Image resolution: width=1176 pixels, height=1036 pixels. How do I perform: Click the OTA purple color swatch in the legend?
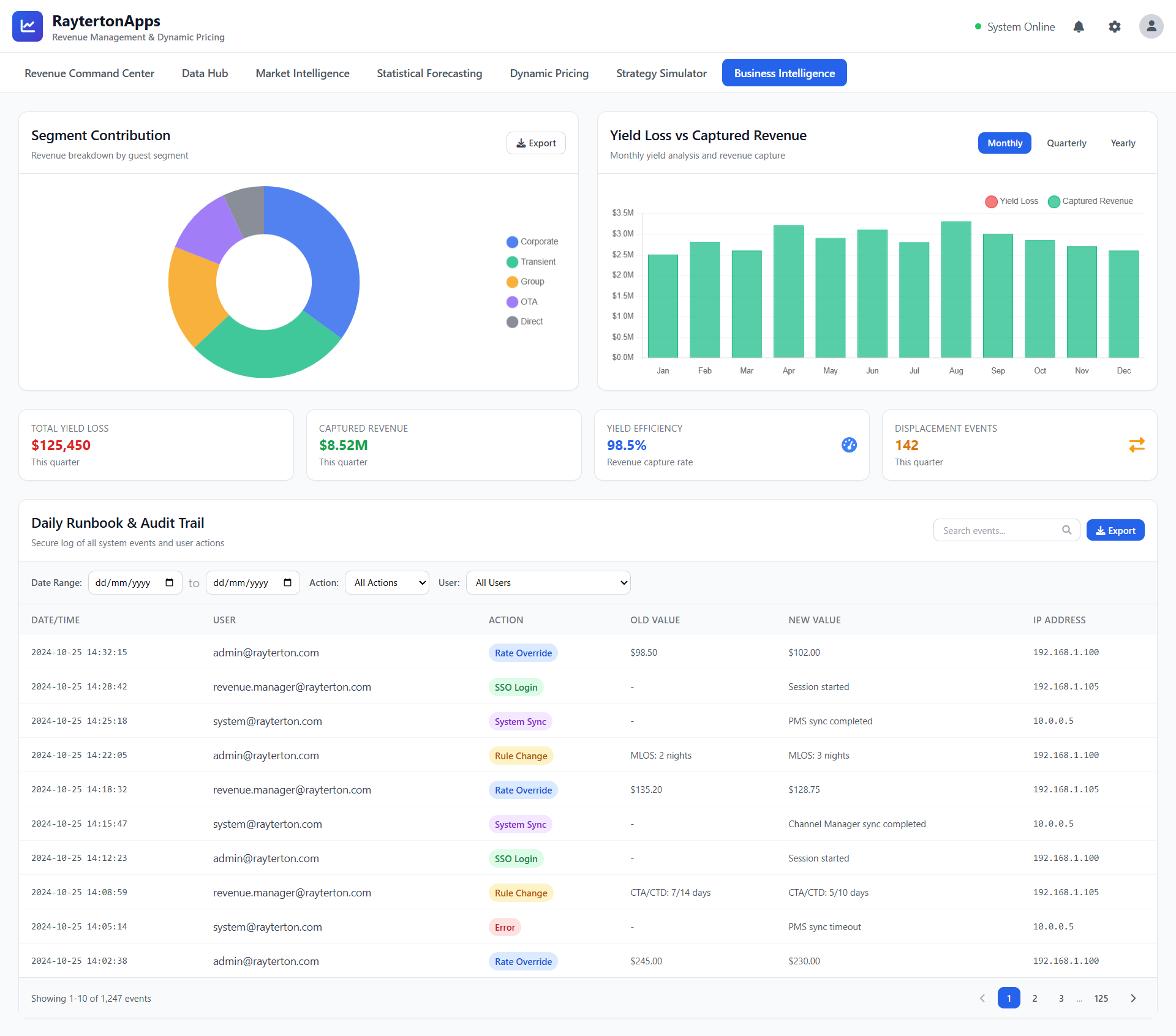point(512,301)
